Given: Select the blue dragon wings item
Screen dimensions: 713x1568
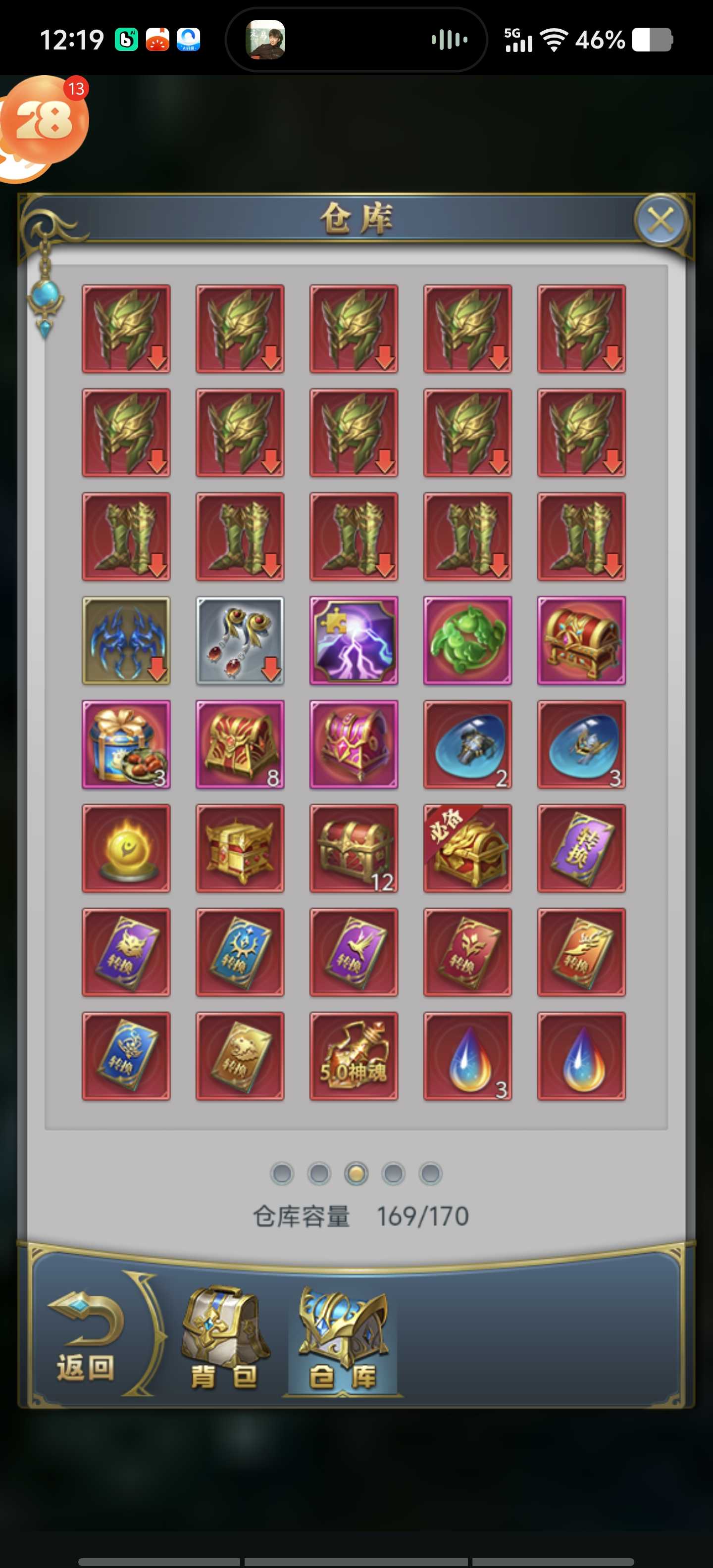Looking at the screenshot, I should coord(126,640).
